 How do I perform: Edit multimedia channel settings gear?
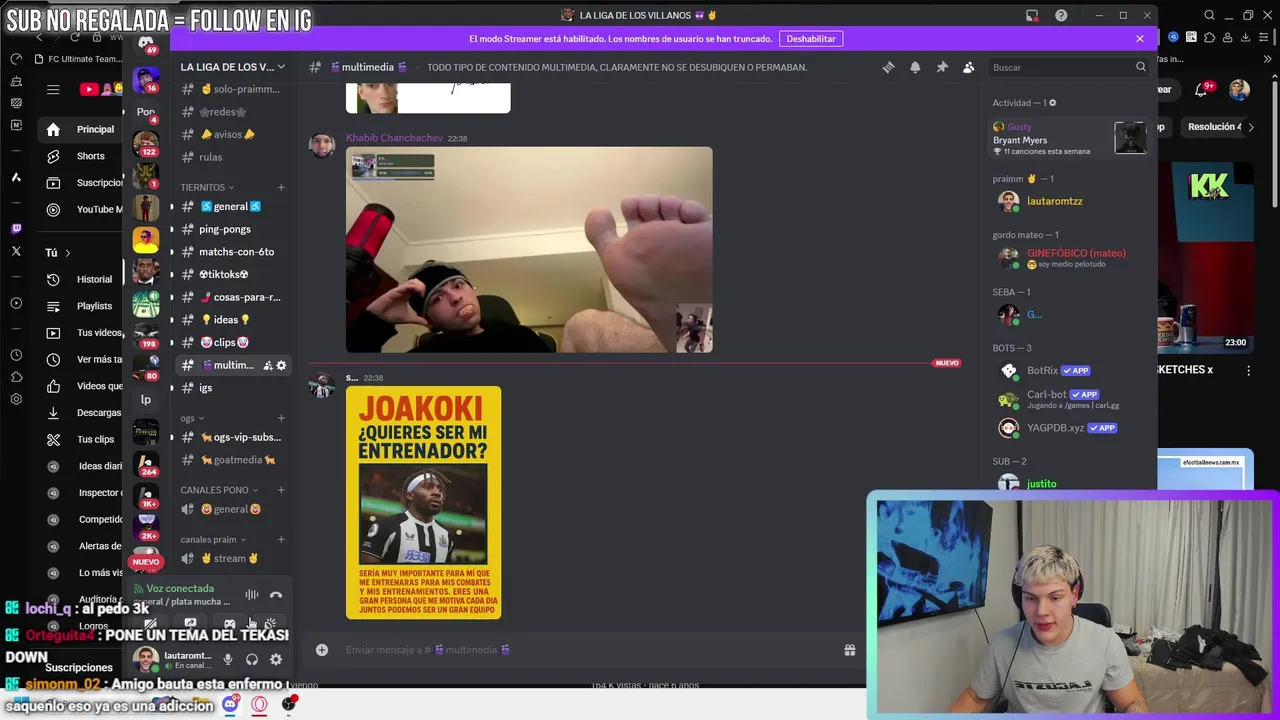281,365
